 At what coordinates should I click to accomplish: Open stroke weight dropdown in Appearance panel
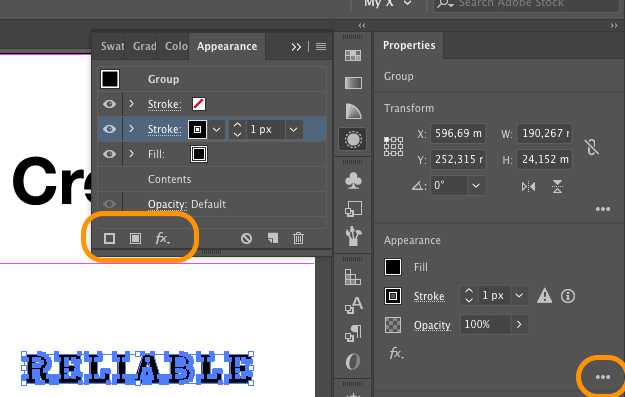pos(293,130)
